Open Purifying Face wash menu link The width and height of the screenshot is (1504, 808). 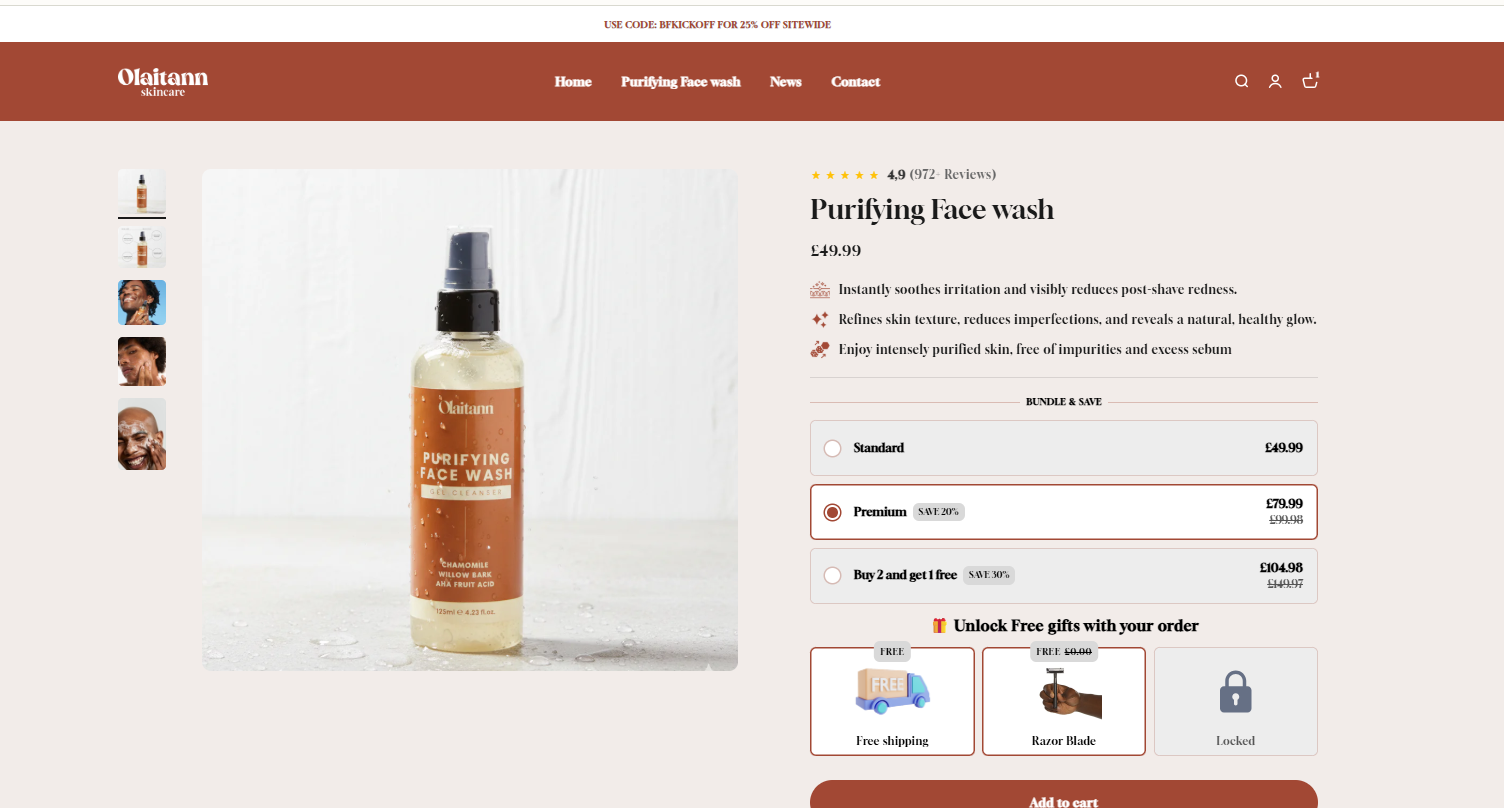pos(681,82)
